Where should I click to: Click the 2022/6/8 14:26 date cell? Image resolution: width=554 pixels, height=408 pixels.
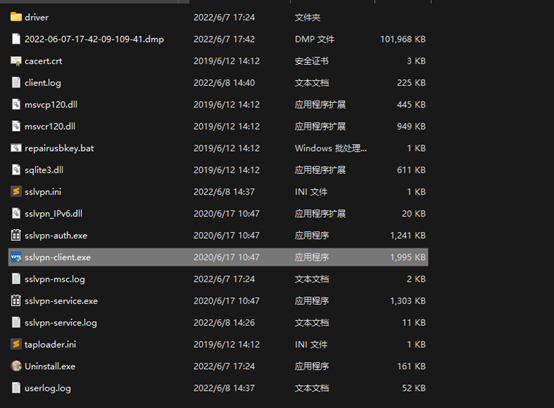pos(224,323)
